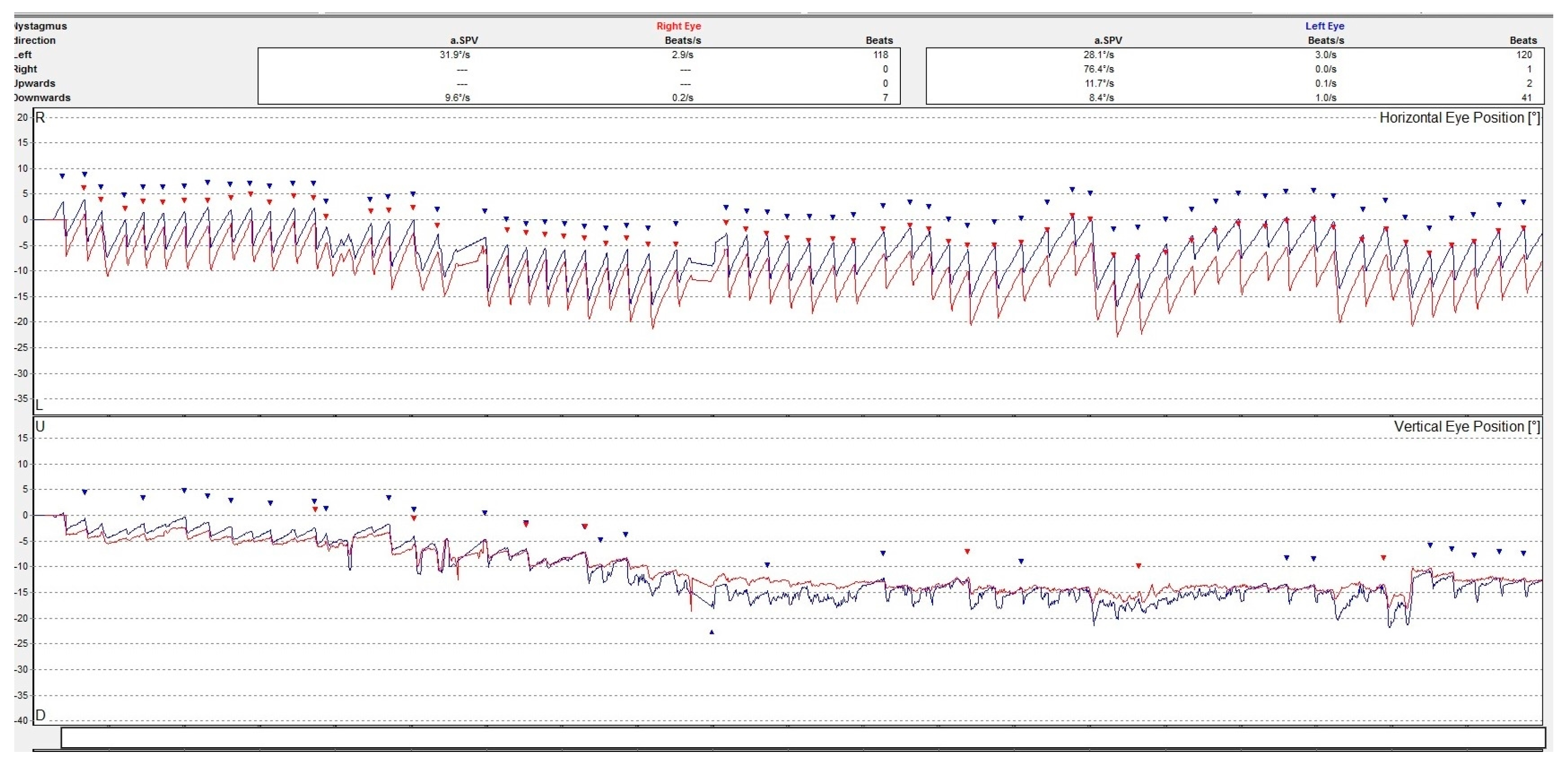The height and width of the screenshot is (770, 1568).
Task: Select the Upwards nystagmus direction row label
Action: 35,83
